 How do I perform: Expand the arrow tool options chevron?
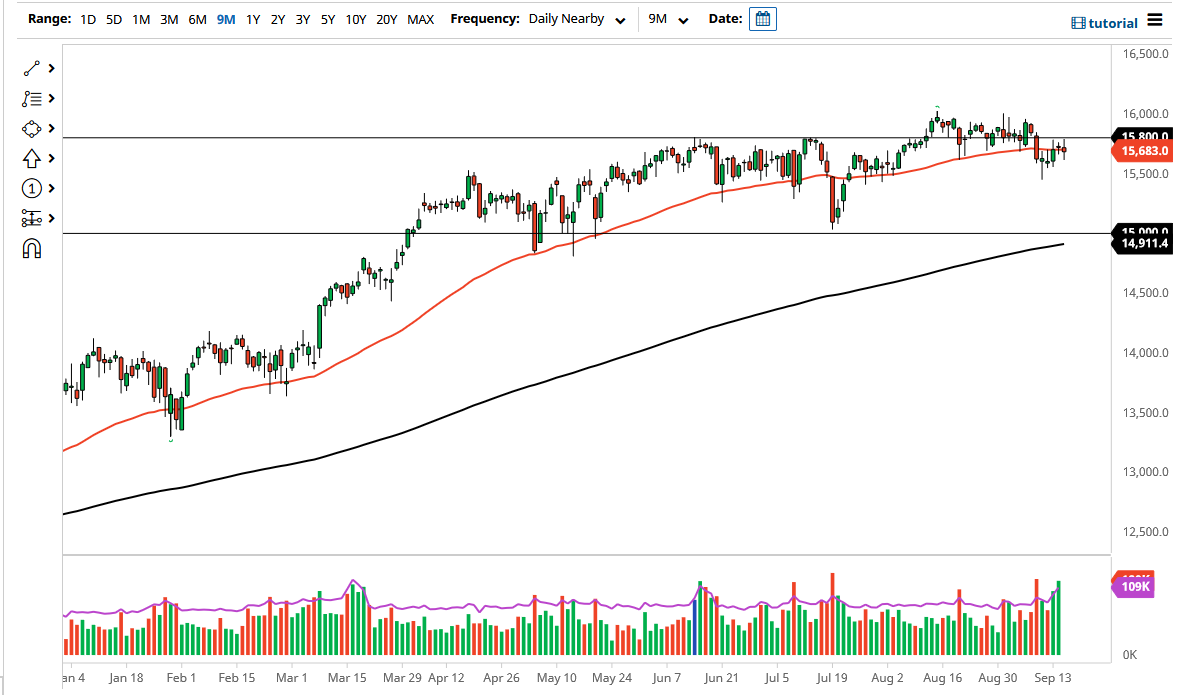(50, 158)
